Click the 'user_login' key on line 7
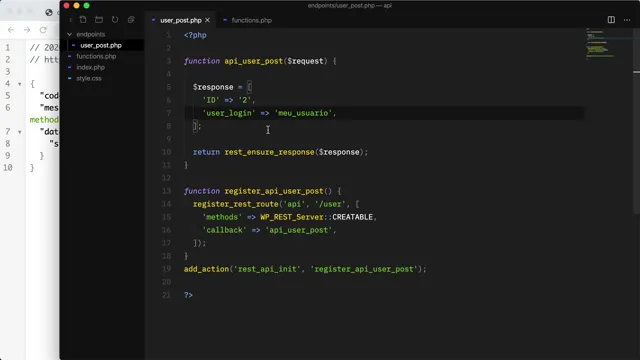The height and width of the screenshot is (360, 640). tap(229, 113)
